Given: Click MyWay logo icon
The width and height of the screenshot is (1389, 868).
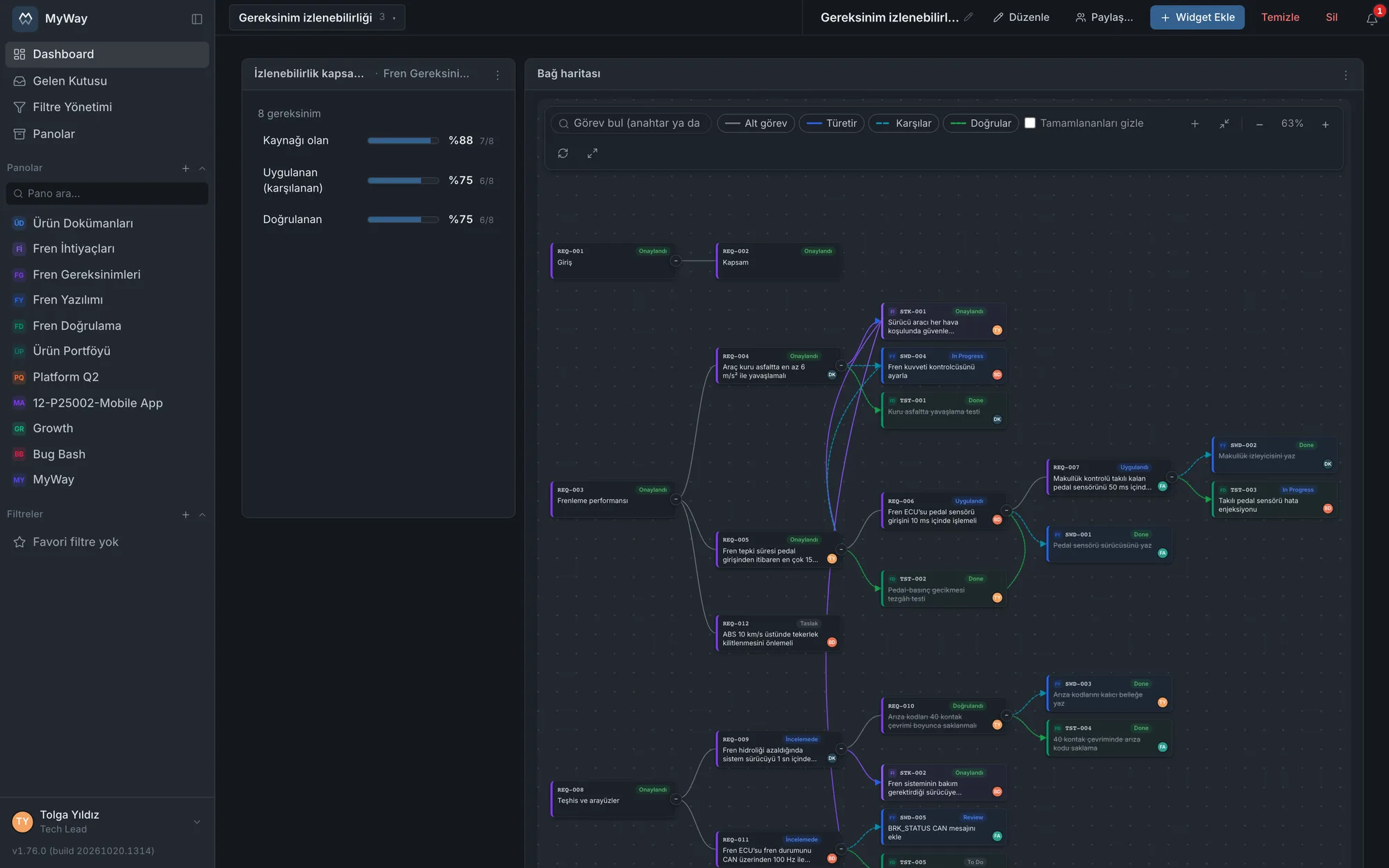Looking at the screenshot, I should 25,18.
